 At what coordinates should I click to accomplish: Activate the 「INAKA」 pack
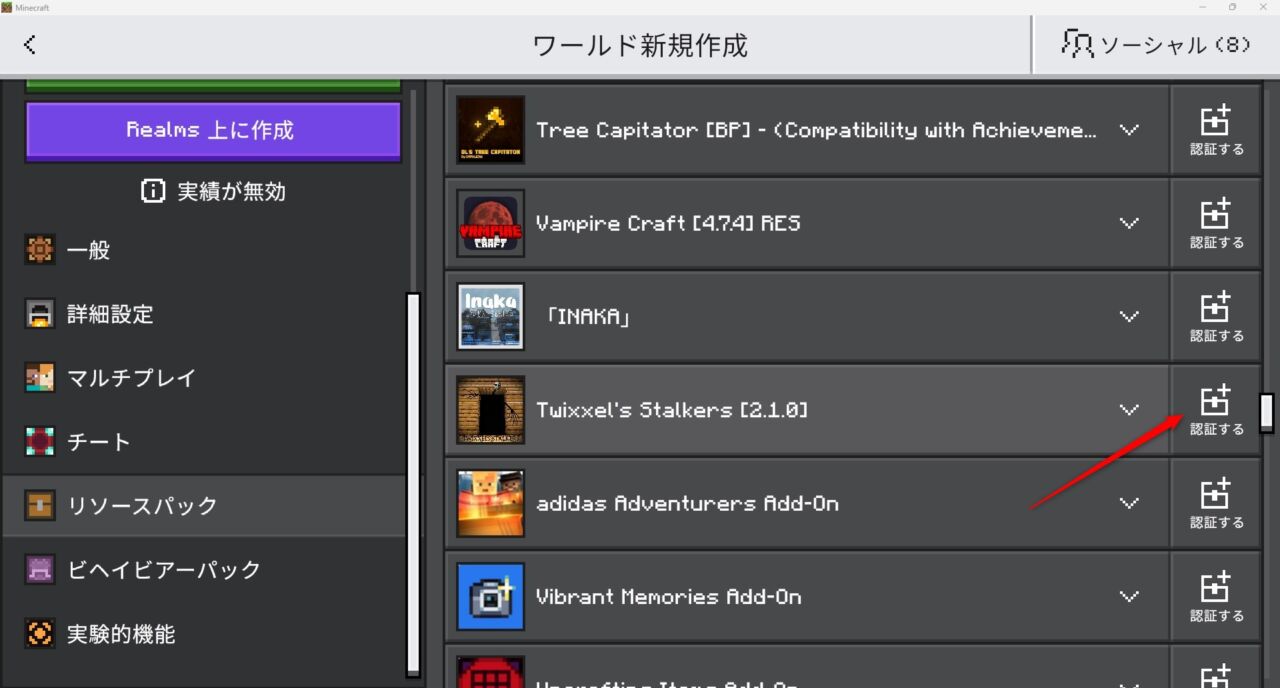[1216, 316]
